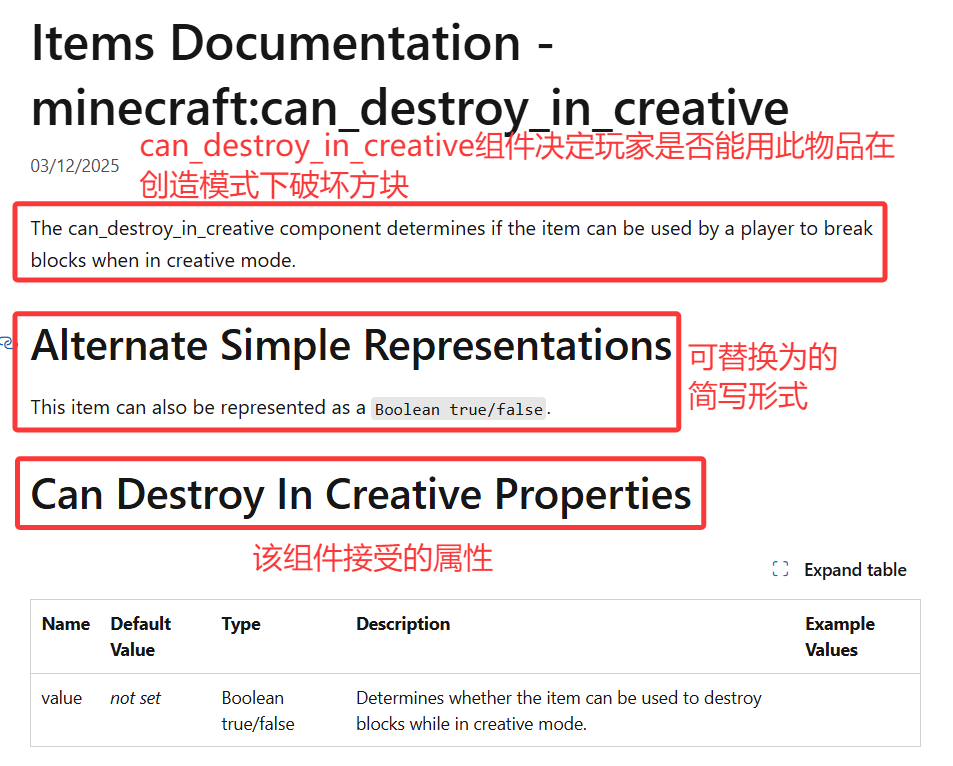
Task: Click the value row in the properties table
Action: click(62, 698)
